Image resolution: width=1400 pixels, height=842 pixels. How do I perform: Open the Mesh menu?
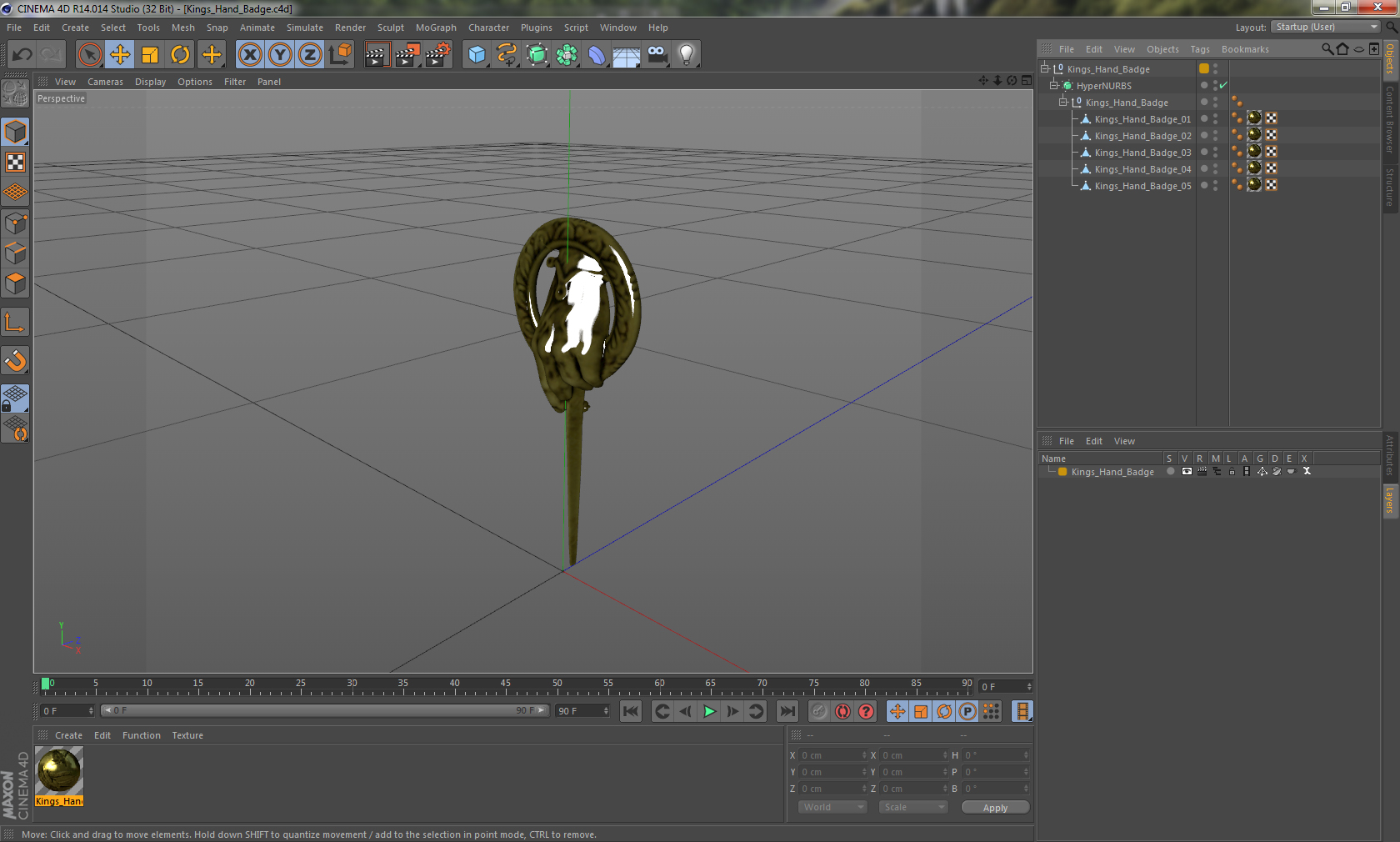183,28
